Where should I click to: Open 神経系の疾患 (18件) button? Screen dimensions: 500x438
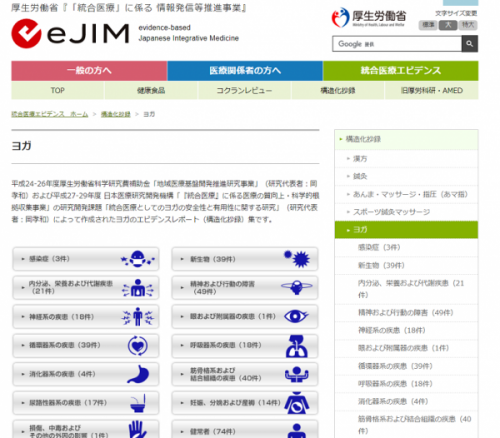click(x=86, y=317)
